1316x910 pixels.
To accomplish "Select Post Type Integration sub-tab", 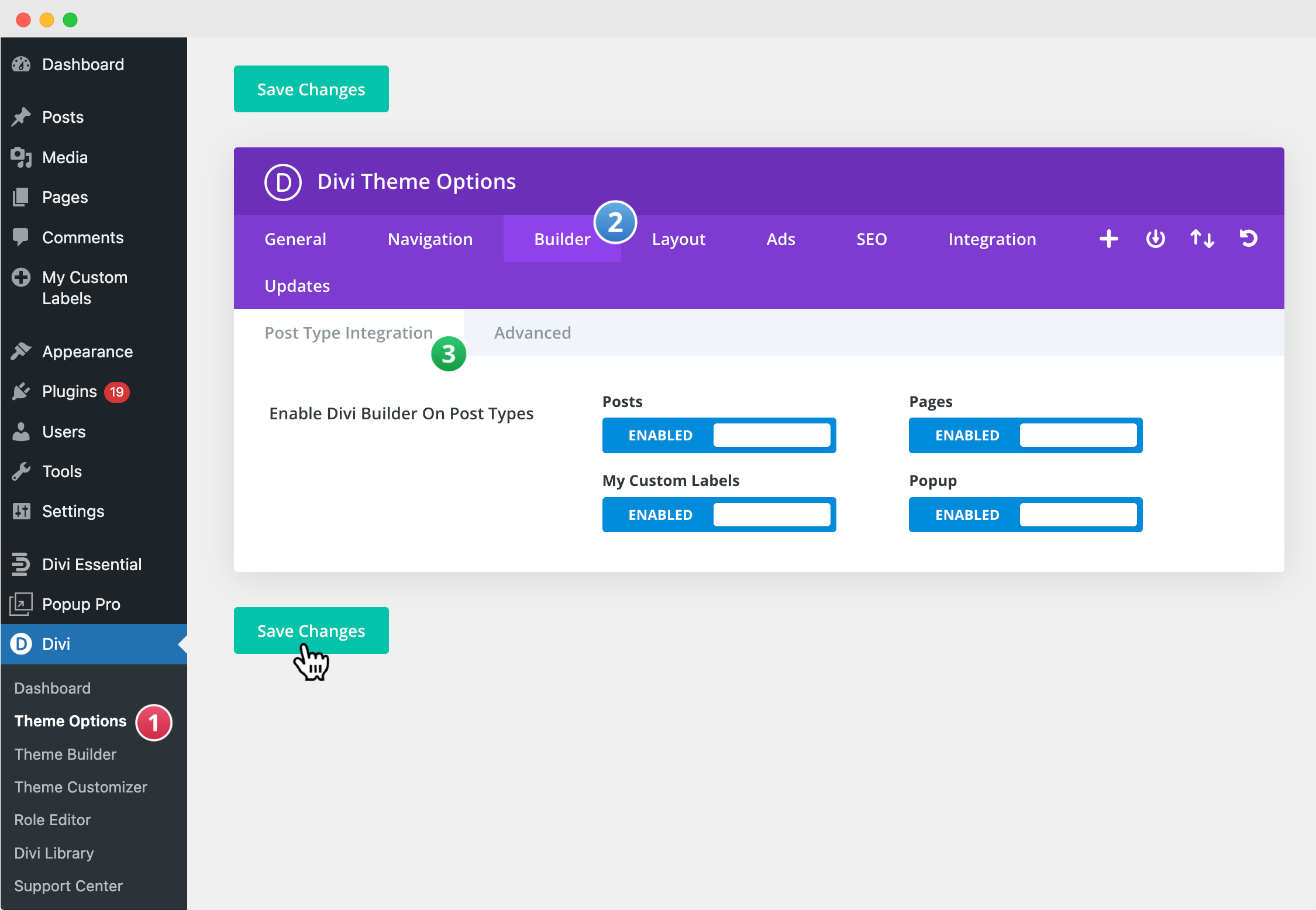I will (x=349, y=332).
